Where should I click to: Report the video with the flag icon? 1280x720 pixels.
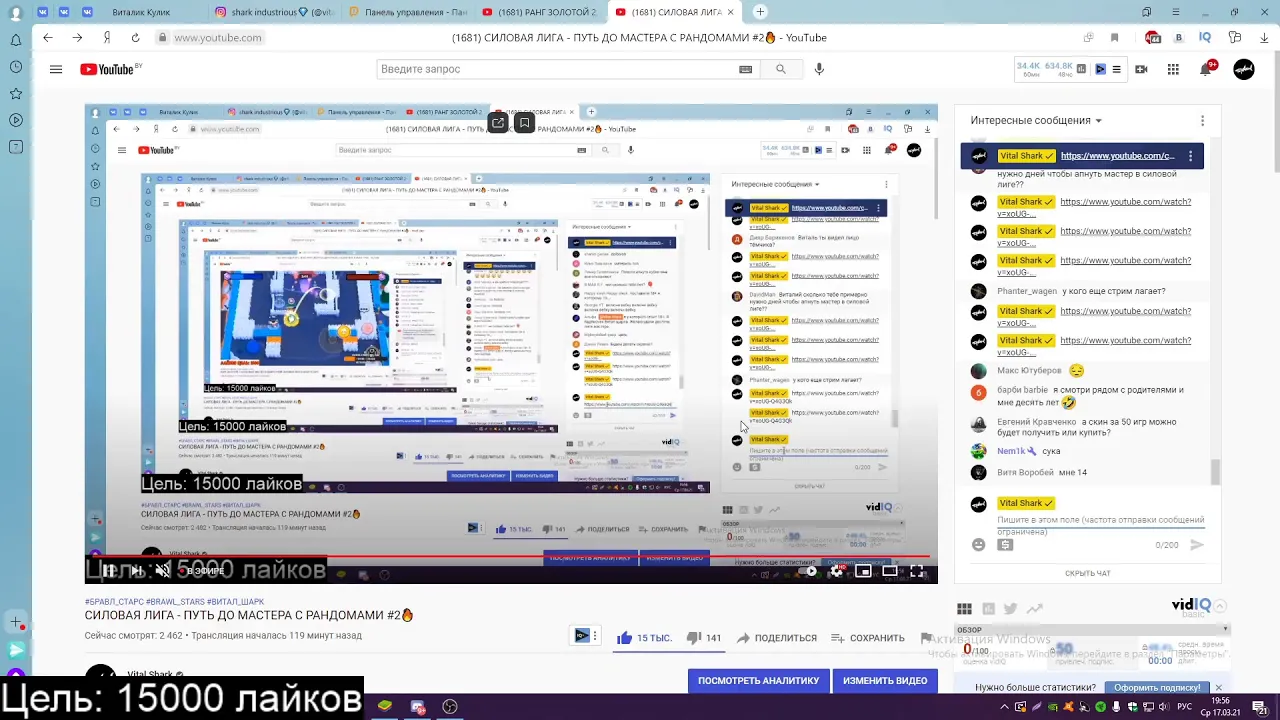926,638
